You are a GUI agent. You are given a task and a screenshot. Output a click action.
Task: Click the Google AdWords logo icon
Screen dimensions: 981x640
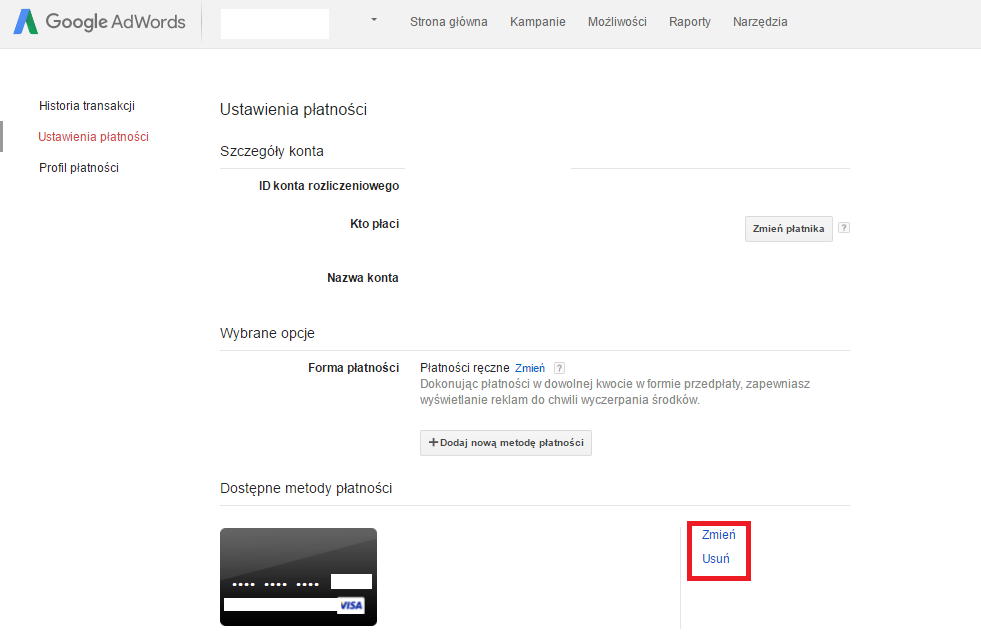pos(26,22)
